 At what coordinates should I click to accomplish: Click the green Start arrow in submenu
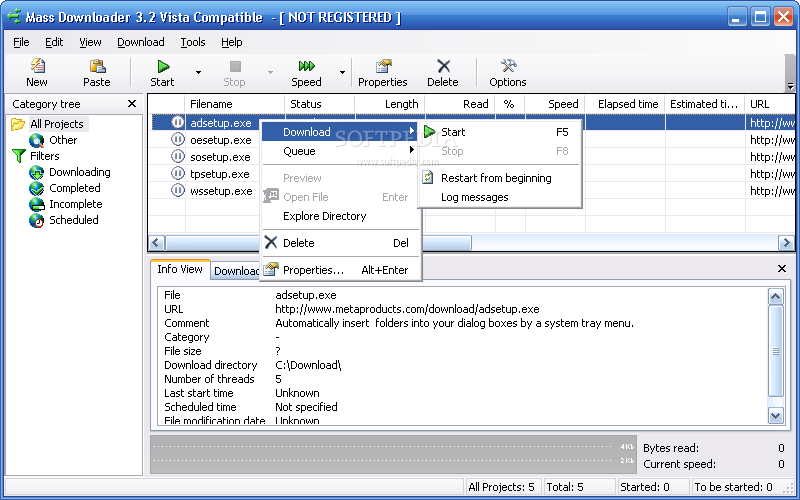(x=429, y=132)
